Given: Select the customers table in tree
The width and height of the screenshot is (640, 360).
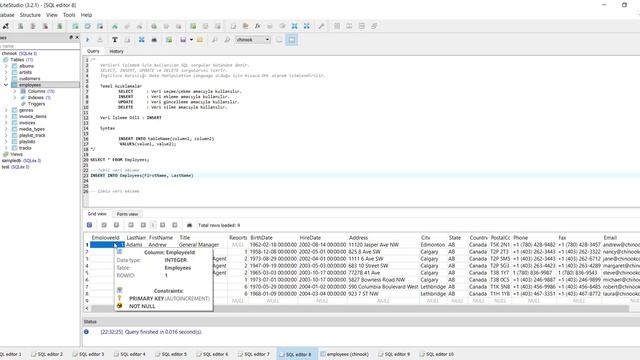Looking at the screenshot, I should (x=29, y=78).
